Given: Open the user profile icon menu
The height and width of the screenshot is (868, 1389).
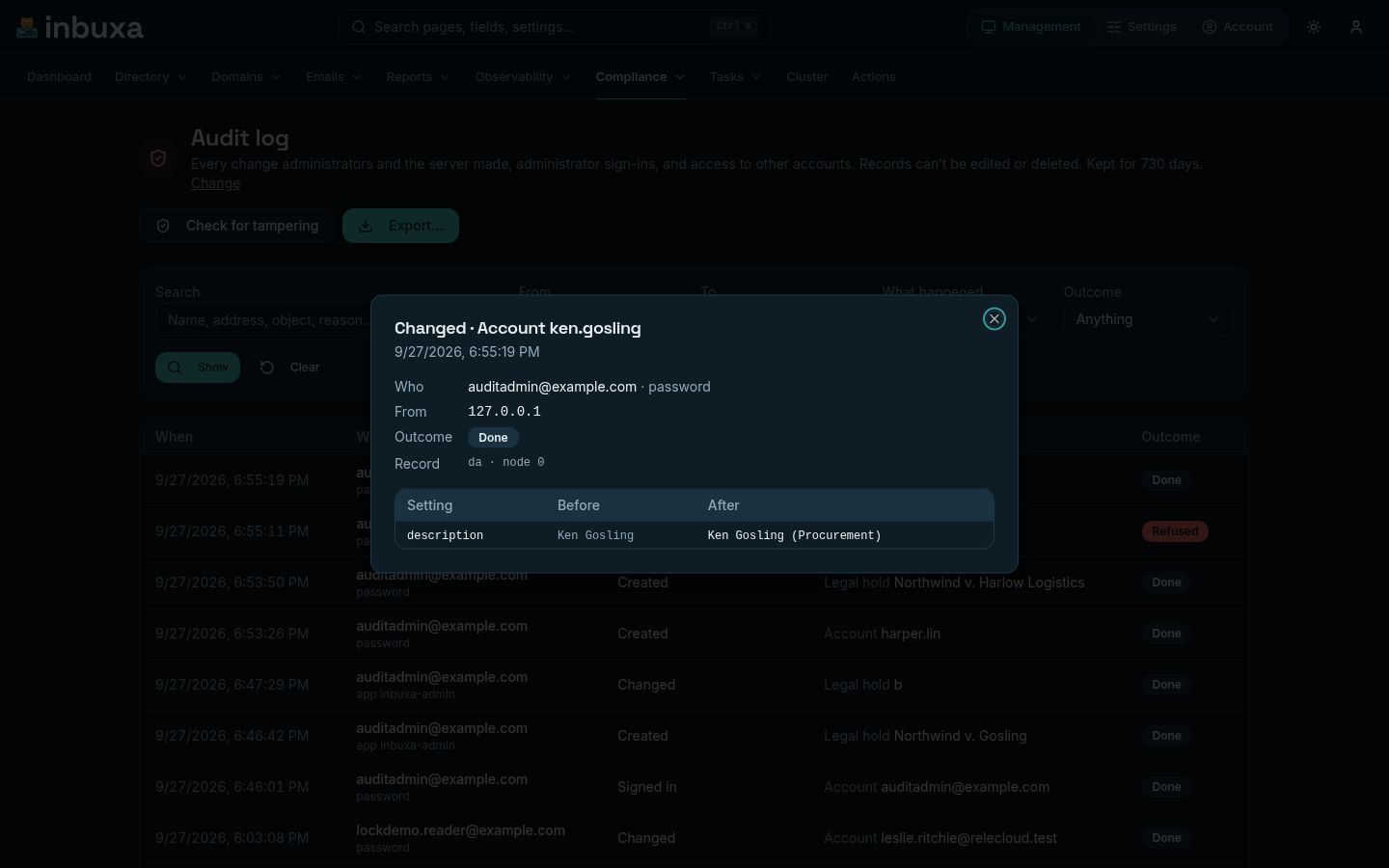Looking at the screenshot, I should tap(1356, 27).
